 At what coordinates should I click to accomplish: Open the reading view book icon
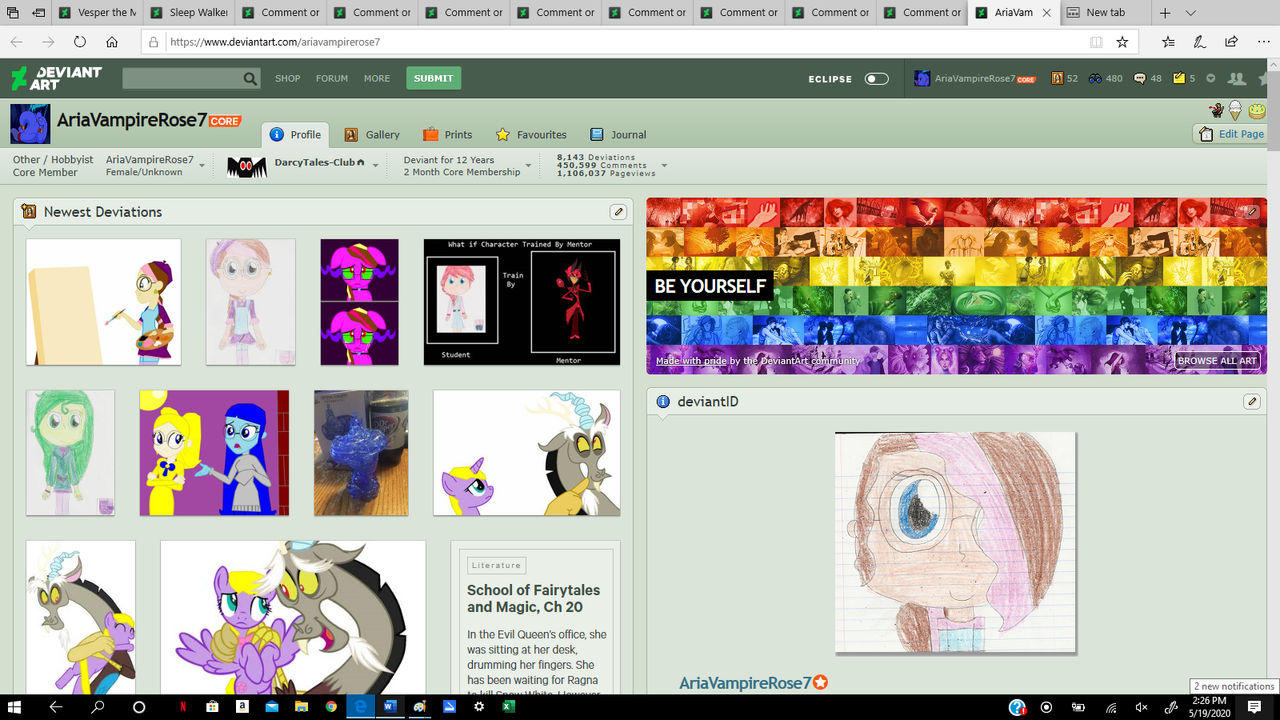(1096, 42)
